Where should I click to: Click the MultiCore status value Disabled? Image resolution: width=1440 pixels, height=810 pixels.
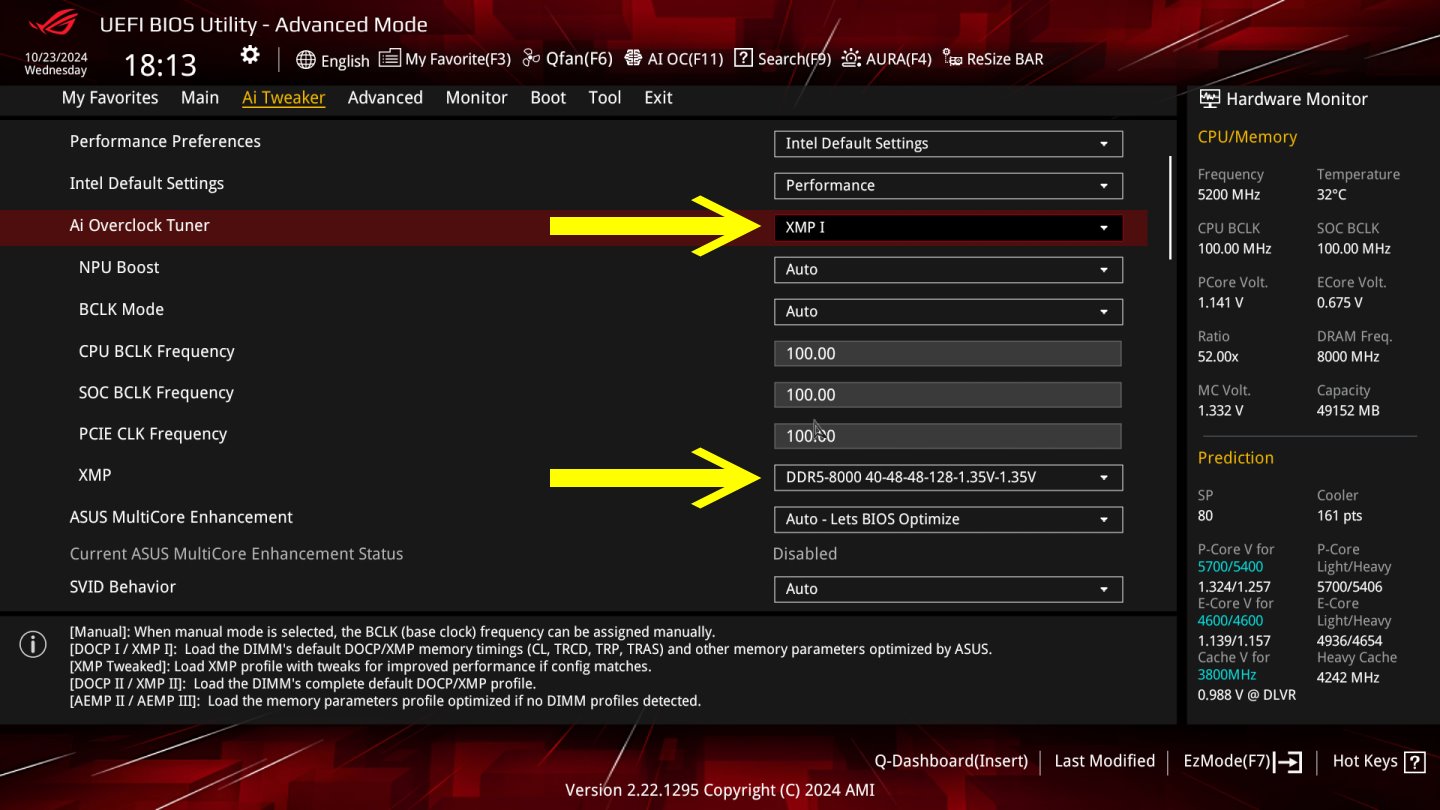(805, 554)
